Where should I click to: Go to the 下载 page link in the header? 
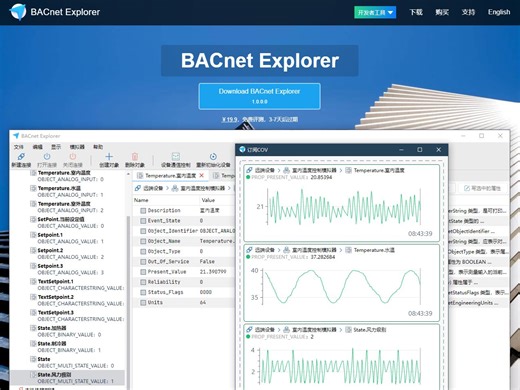[x=416, y=12]
